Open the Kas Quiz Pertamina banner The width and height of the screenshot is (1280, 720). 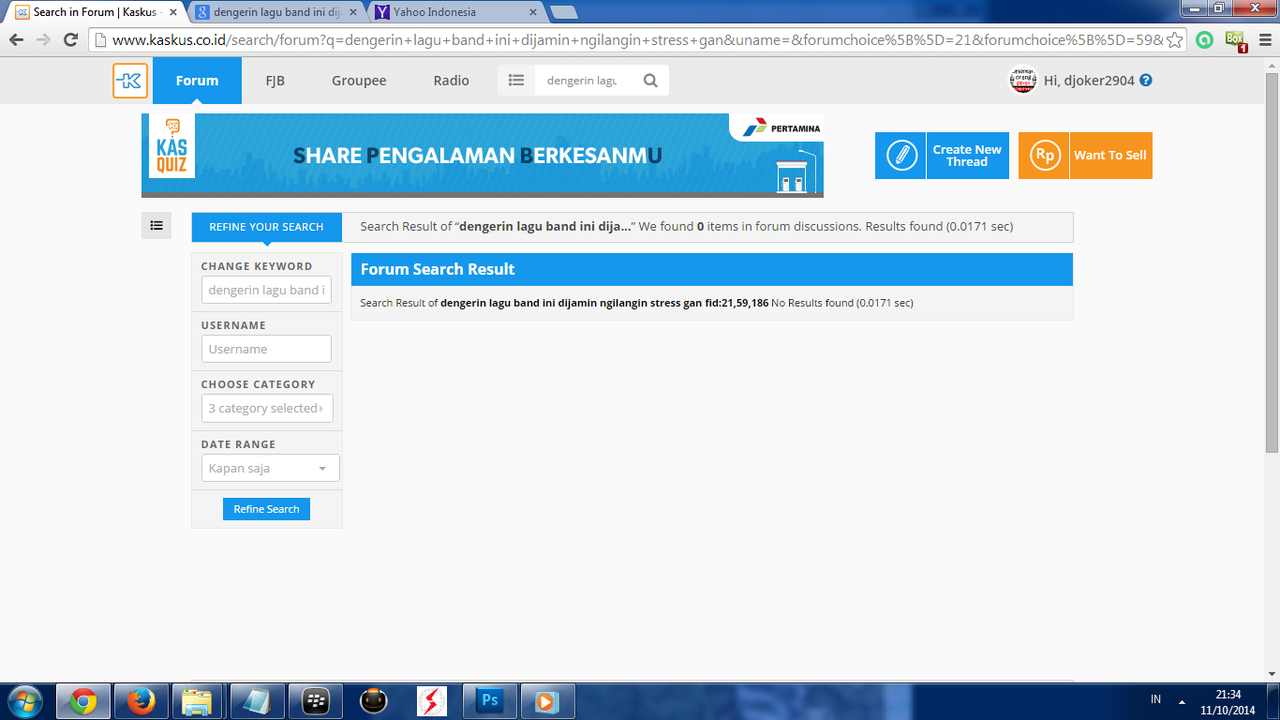[x=482, y=155]
